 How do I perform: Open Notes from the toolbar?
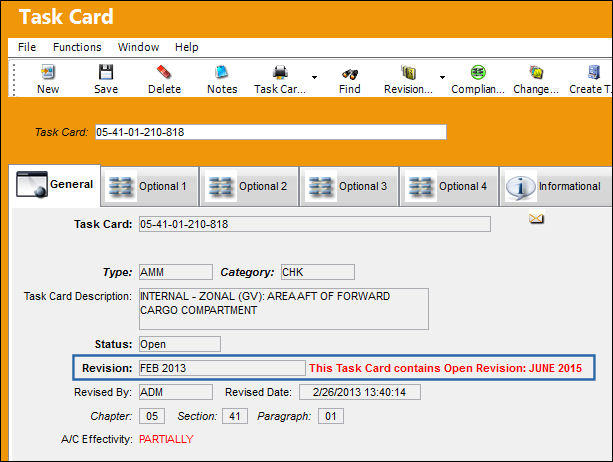222,72
